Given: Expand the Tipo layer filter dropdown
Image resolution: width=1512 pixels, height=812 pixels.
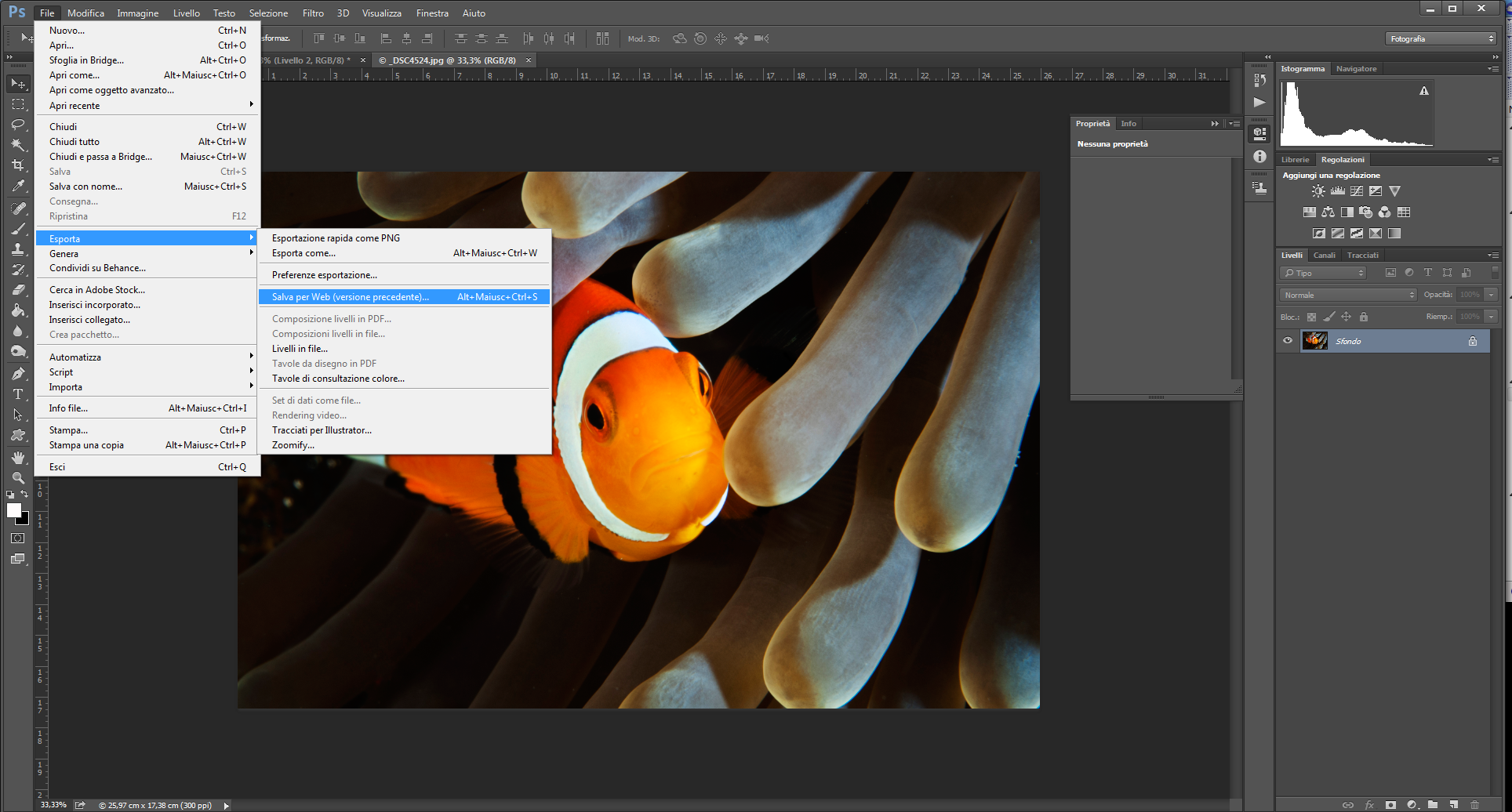Looking at the screenshot, I should click(1324, 273).
